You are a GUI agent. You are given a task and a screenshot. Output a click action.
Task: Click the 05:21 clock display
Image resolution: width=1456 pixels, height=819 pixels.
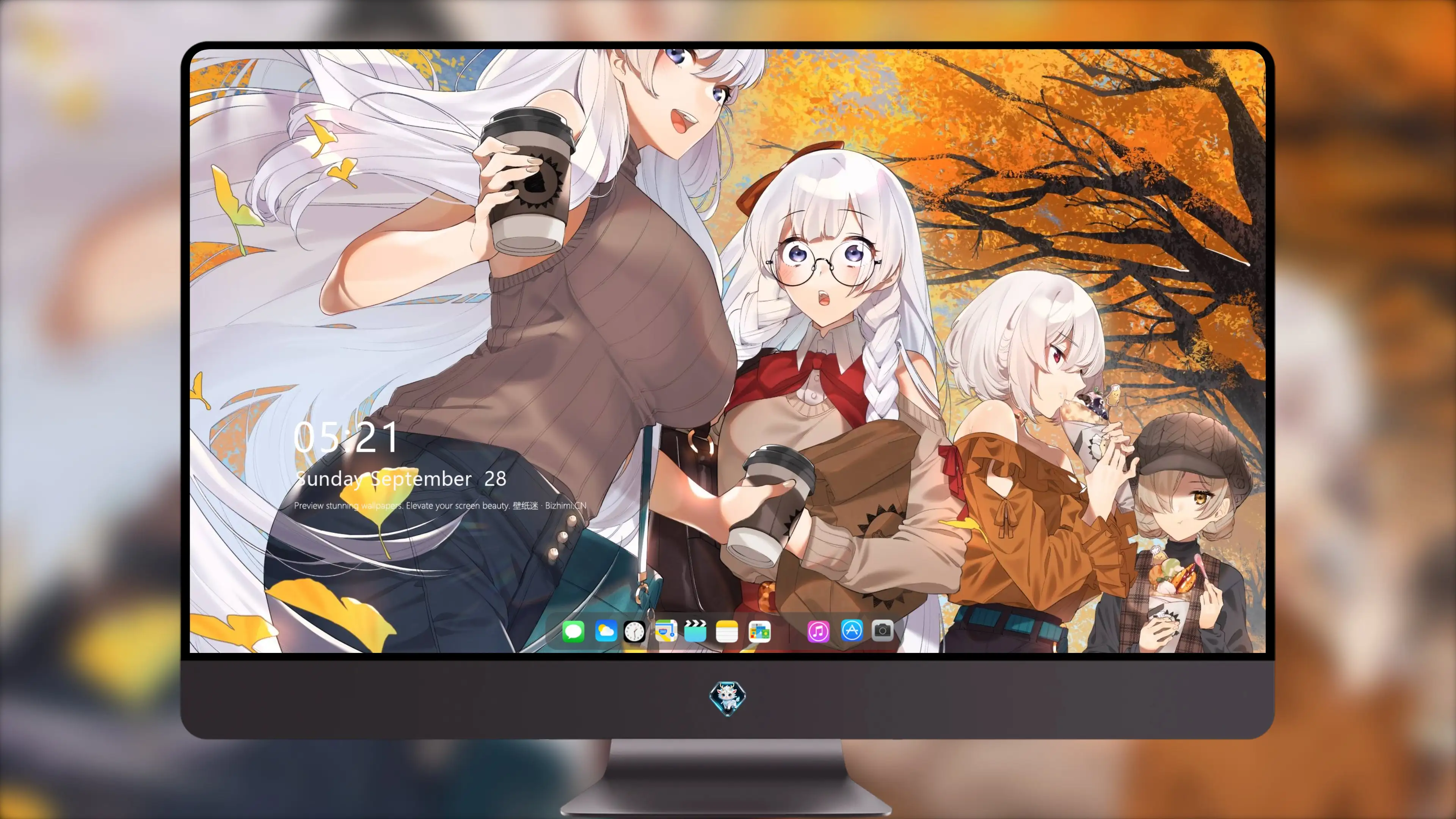click(346, 437)
